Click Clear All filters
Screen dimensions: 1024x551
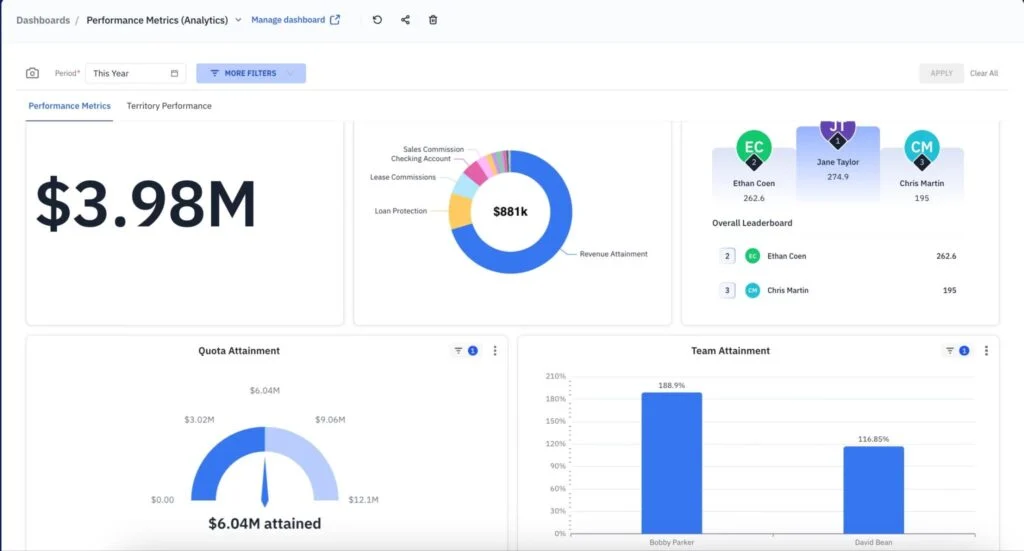tap(984, 73)
